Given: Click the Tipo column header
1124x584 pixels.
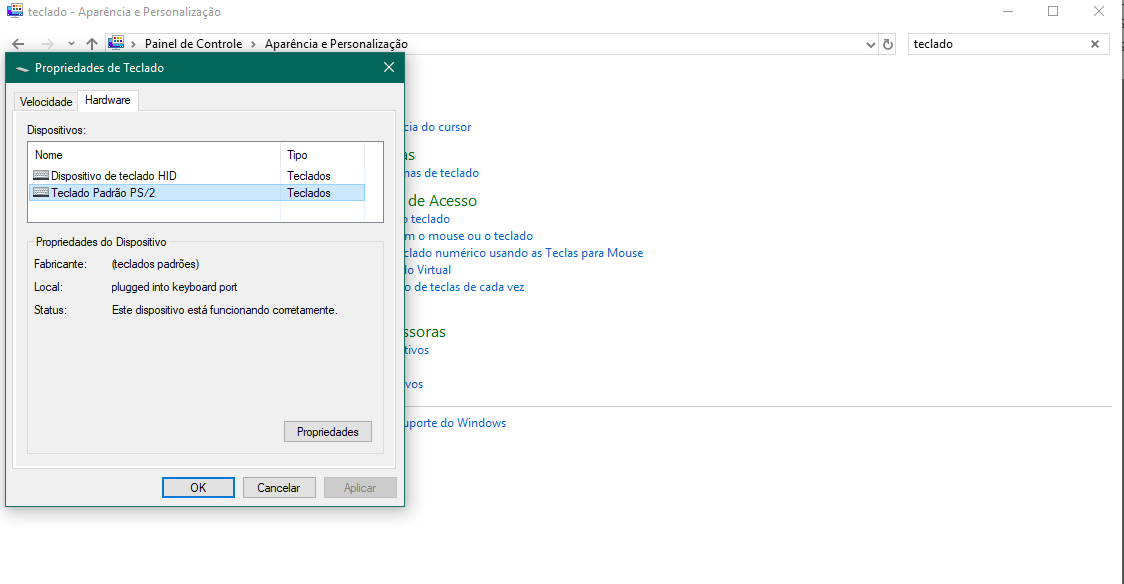Looking at the screenshot, I should point(323,155).
